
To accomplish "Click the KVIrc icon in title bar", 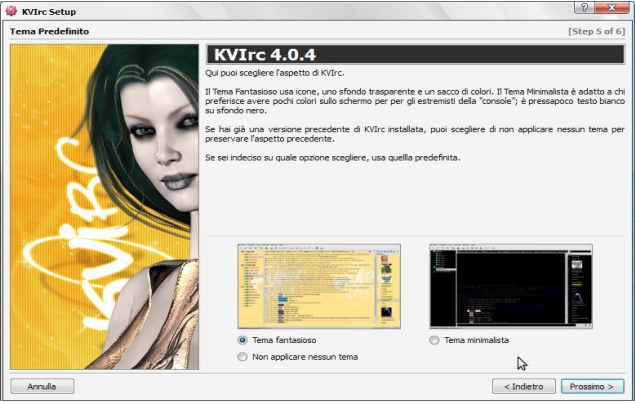I will click(x=11, y=11).
